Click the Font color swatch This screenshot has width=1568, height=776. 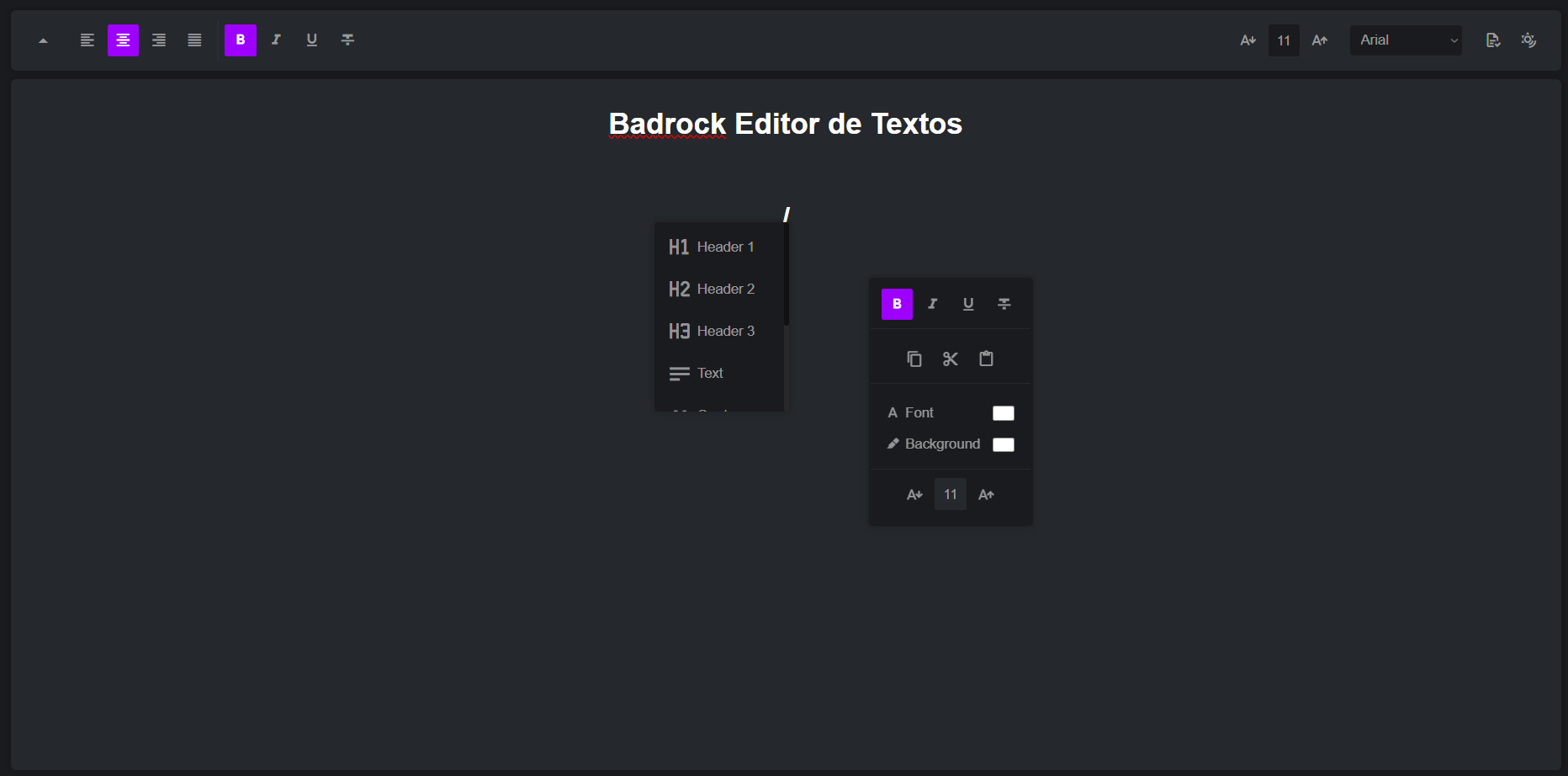tap(1003, 412)
